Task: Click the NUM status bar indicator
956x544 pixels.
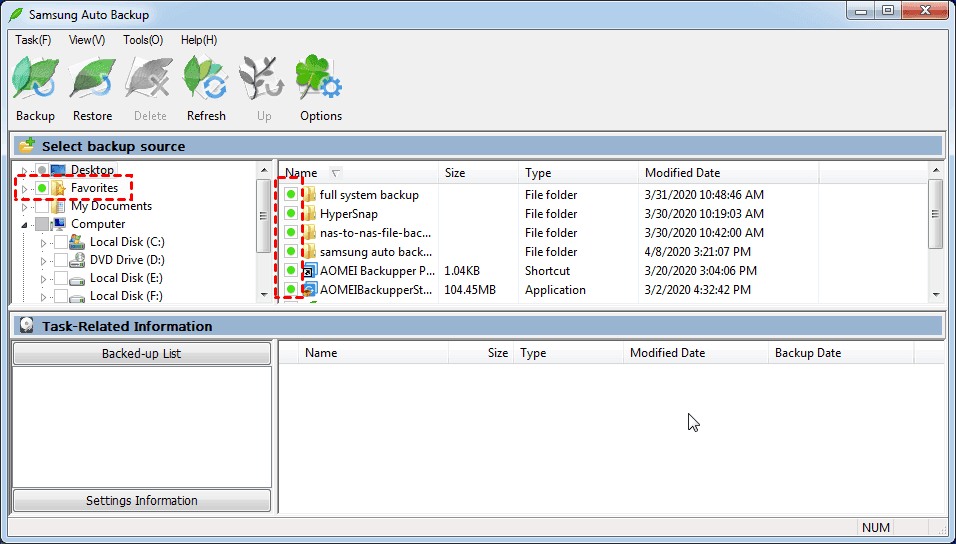Action: pyautogui.click(x=876, y=528)
